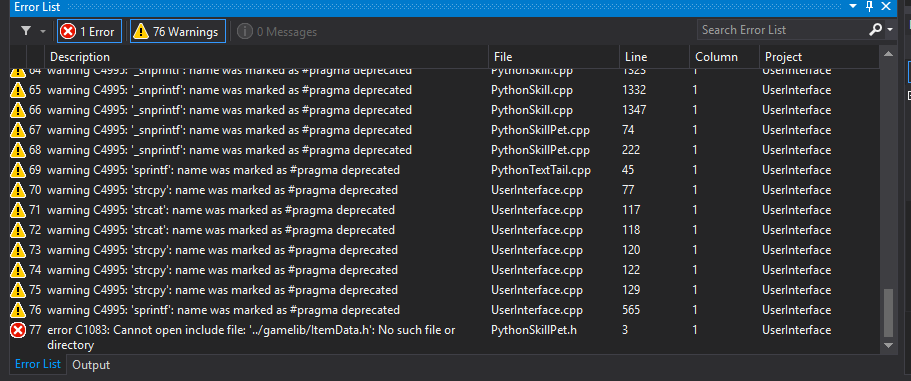Select warning 65 '_snprintf' description

click(229, 90)
